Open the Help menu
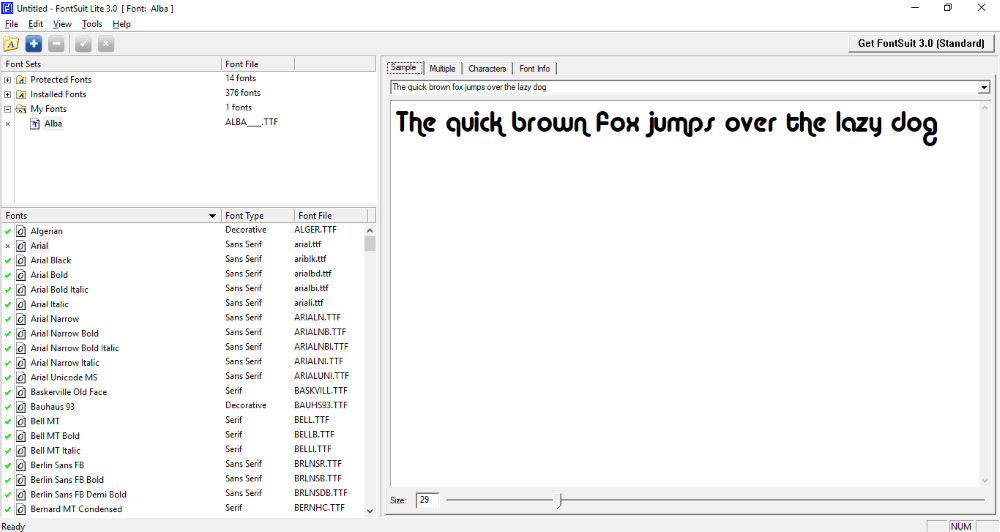 (x=121, y=24)
